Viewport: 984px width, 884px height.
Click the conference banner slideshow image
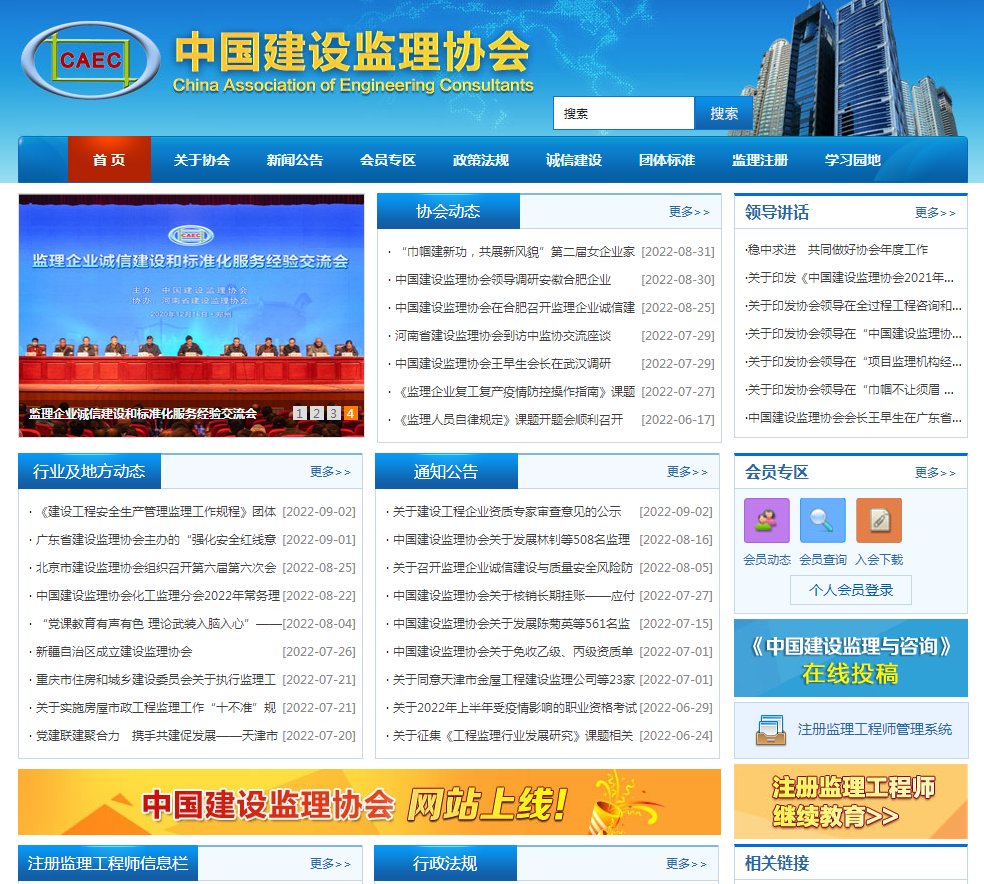[x=191, y=316]
